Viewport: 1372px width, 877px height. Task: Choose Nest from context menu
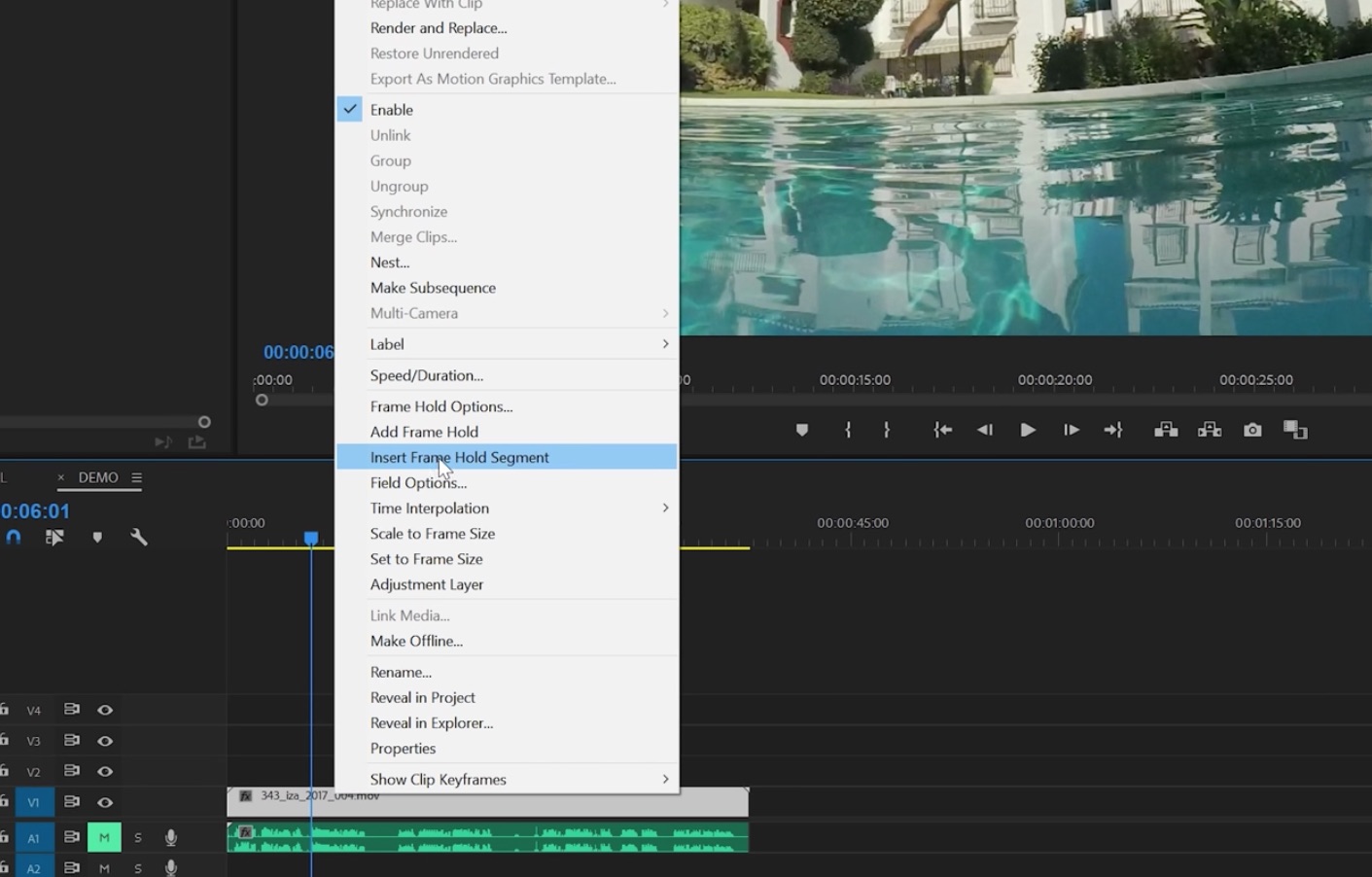(507, 263)
